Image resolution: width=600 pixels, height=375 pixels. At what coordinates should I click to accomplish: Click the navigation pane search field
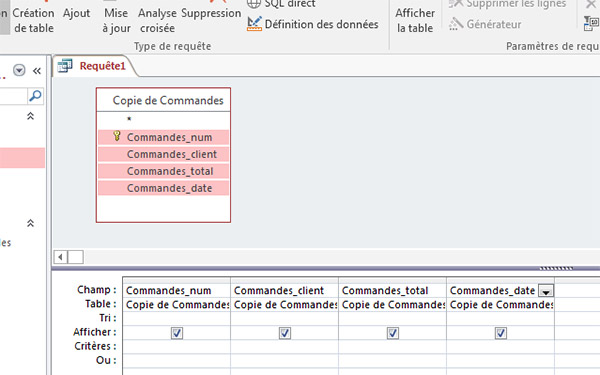pos(13,96)
